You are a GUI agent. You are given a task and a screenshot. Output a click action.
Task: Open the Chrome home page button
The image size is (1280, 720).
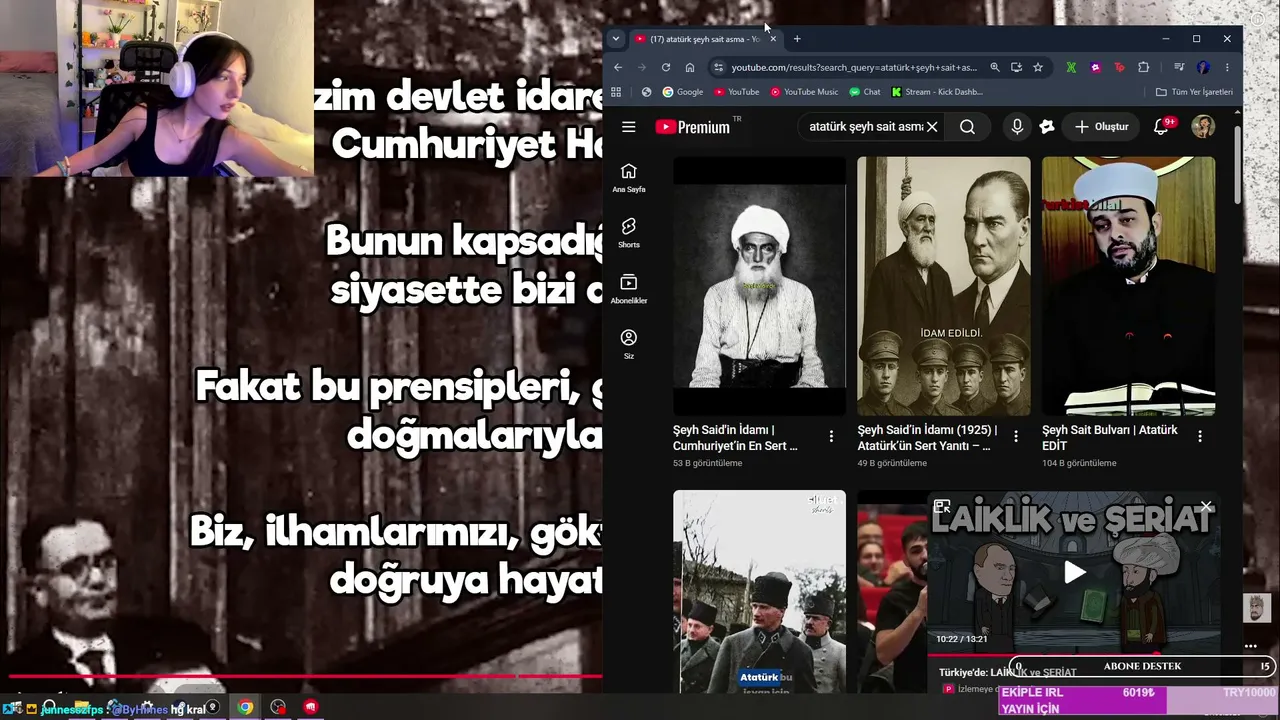click(x=690, y=67)
